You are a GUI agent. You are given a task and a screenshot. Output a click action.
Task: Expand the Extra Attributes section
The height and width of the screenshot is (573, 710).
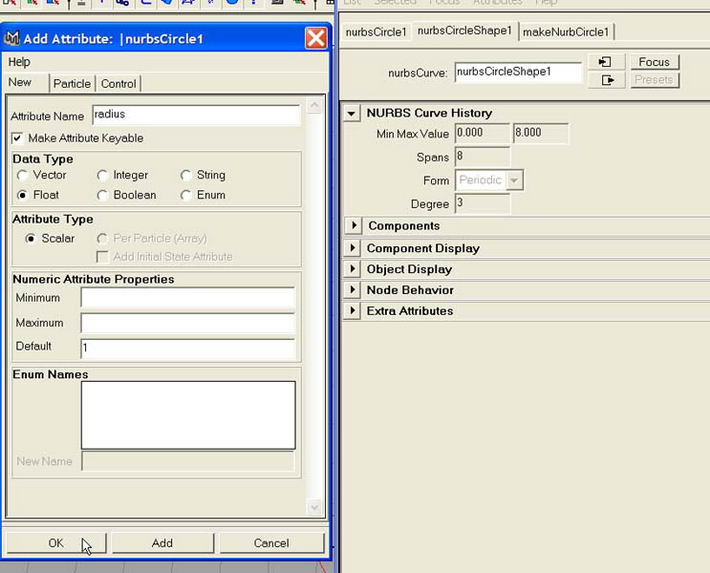[351, 311]
